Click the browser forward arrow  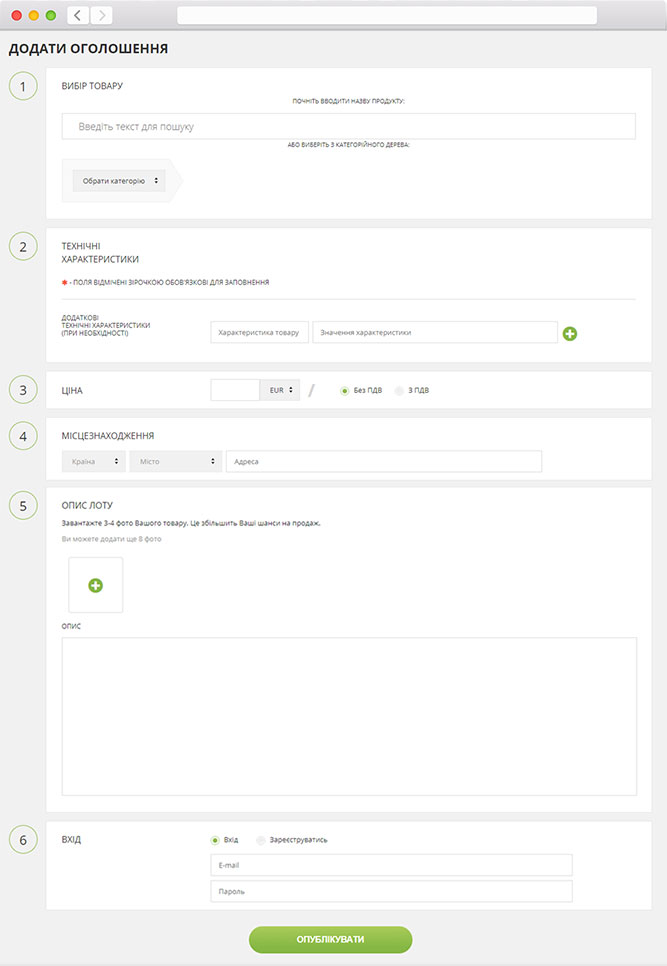point(101,15)
